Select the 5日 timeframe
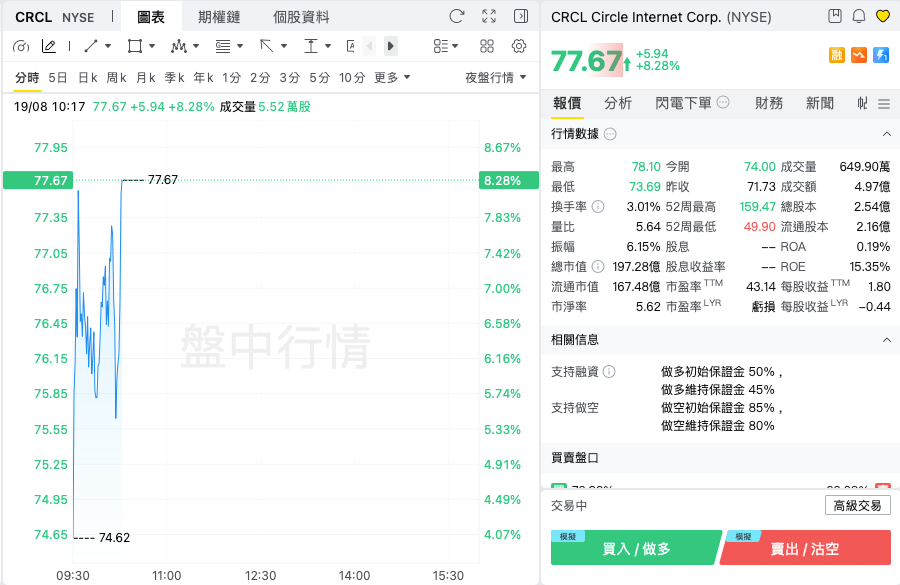This screenshot has height=585, width=900. 57,78
